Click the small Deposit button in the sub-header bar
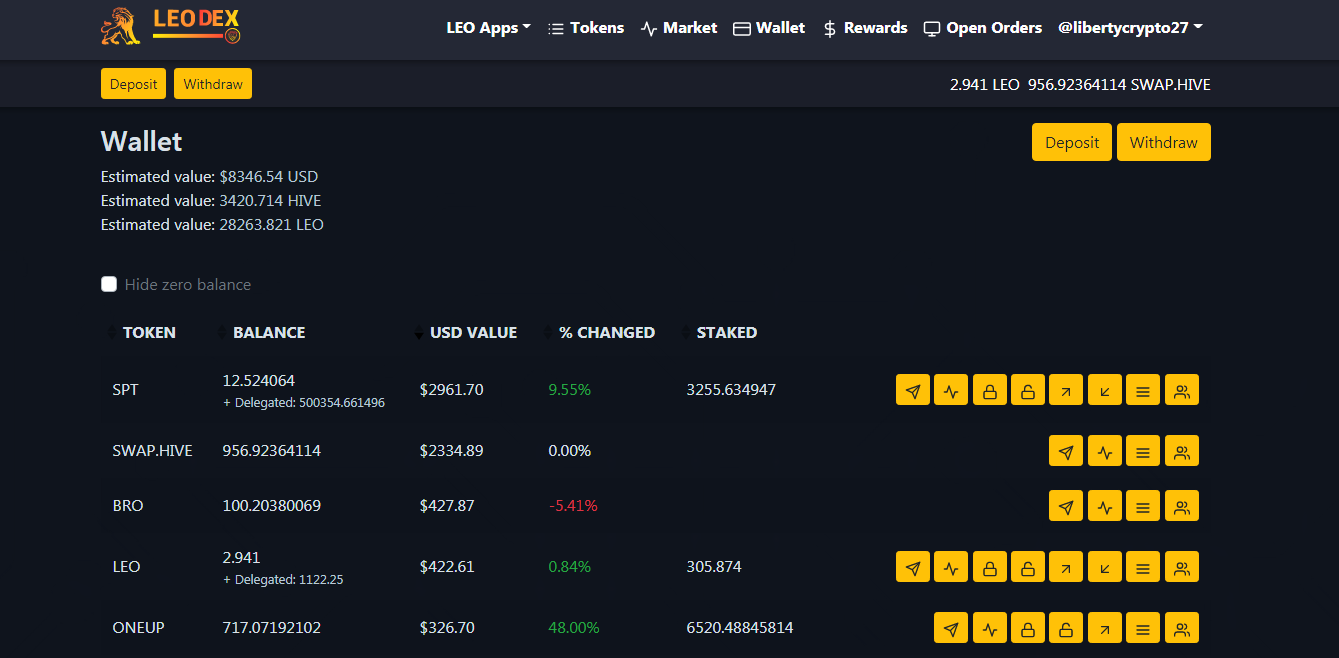Screen dimensions: 1339x658 click(134, 84)
